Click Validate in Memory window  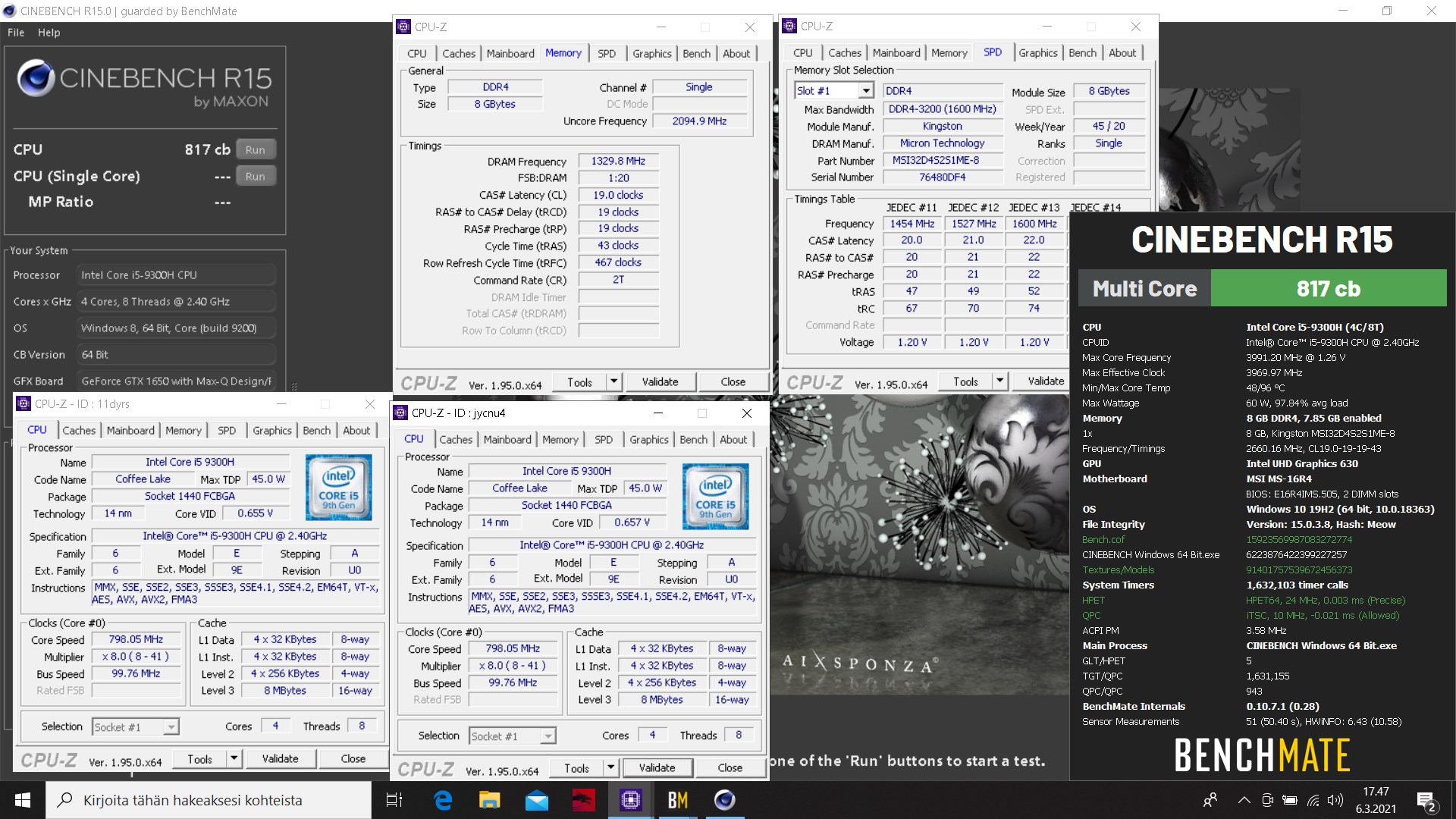pyautogui.click(x=660, y=381)
